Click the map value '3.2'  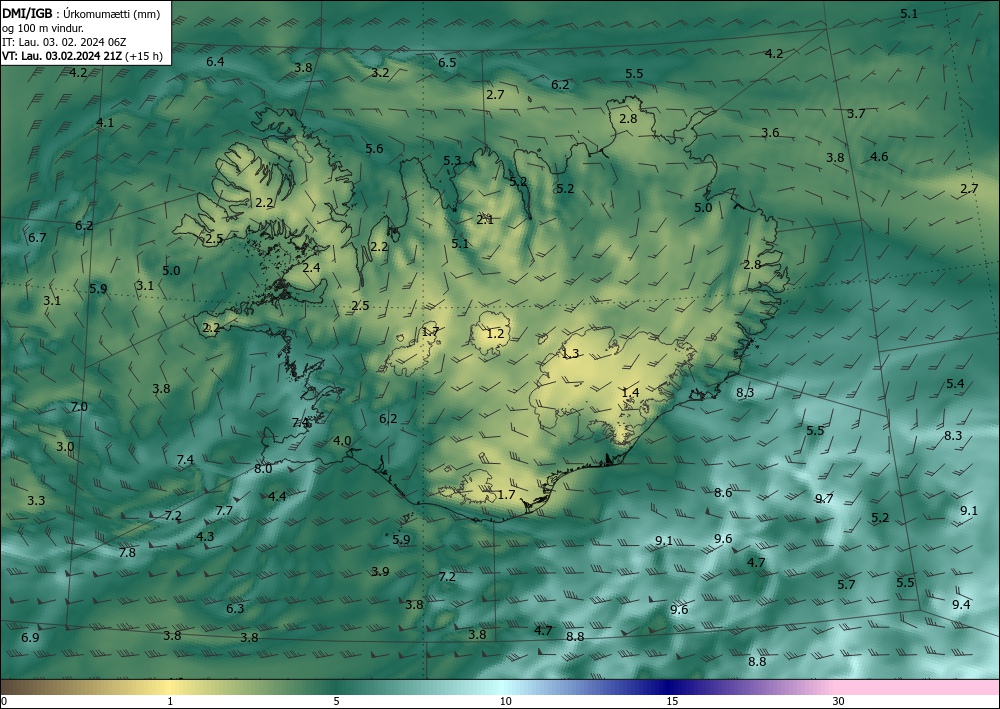pyautogui.click(x=380, y=73)
